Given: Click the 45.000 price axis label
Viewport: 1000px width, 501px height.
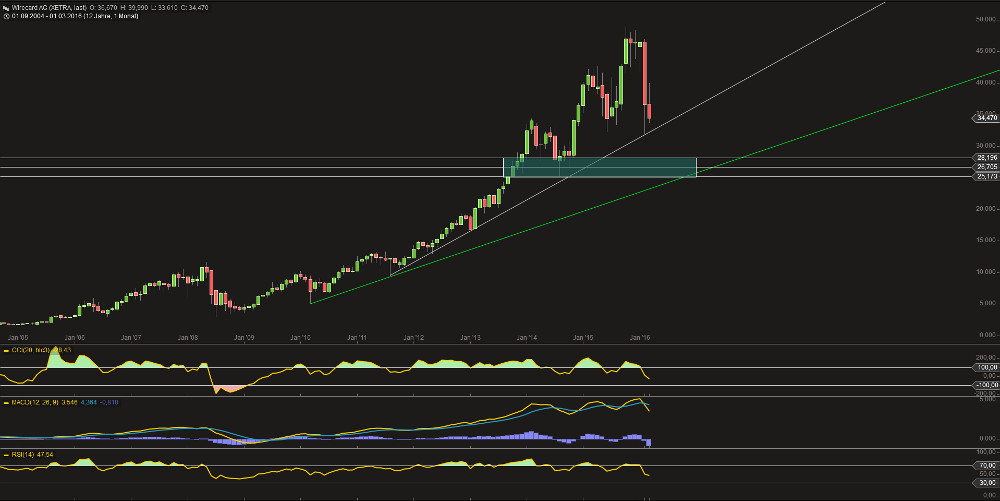Looking at the screenshot, I should 986,51.
